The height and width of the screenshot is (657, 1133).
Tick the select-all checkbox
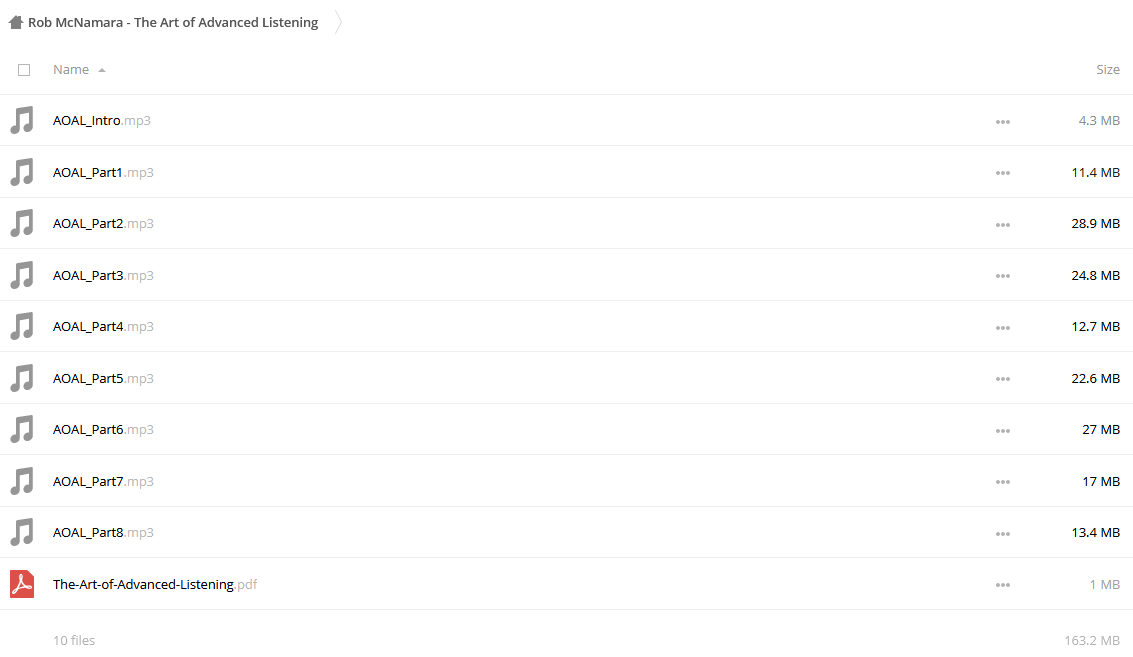24,70
